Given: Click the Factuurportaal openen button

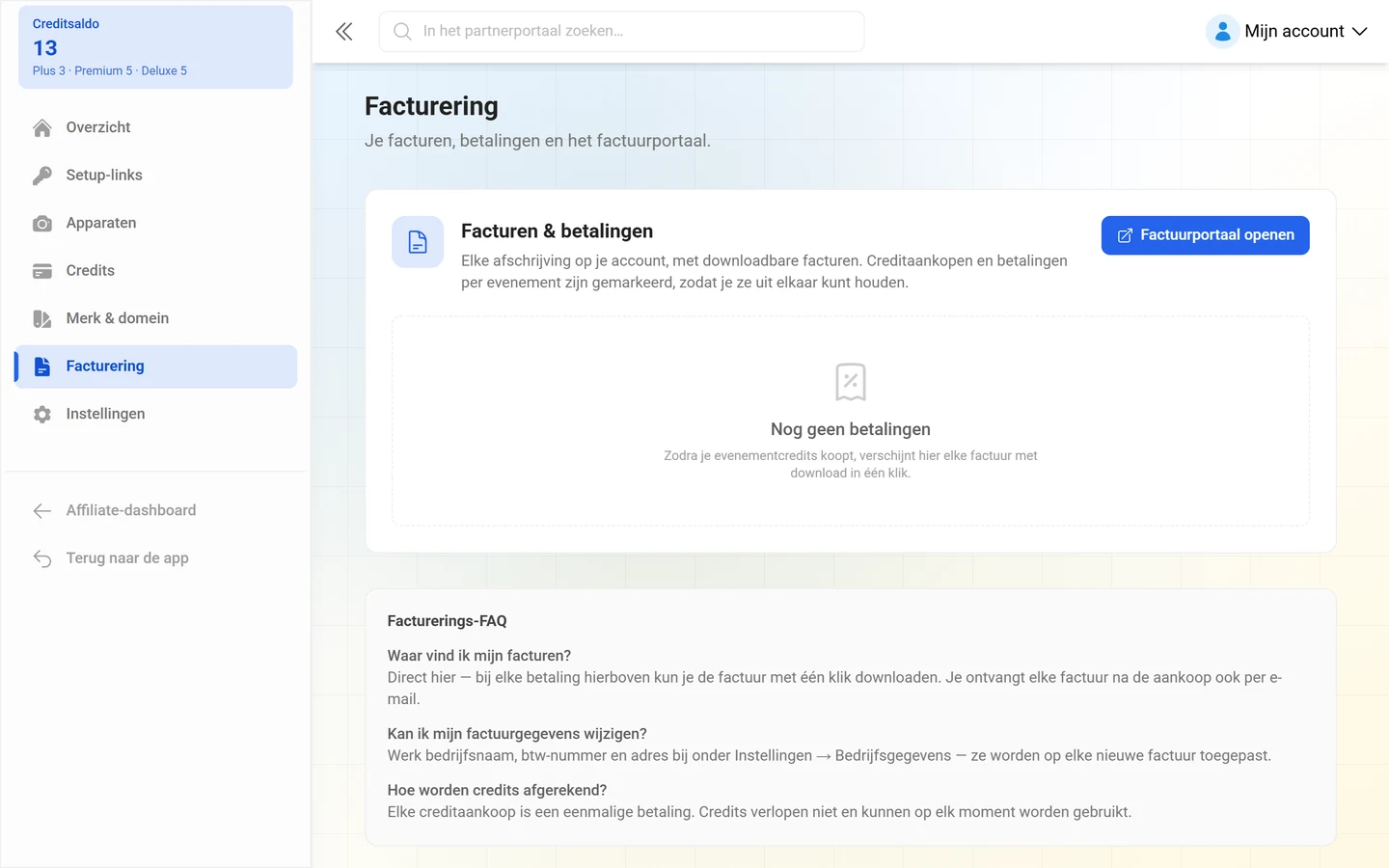Looking at the screenshot, I should 1206,235.
